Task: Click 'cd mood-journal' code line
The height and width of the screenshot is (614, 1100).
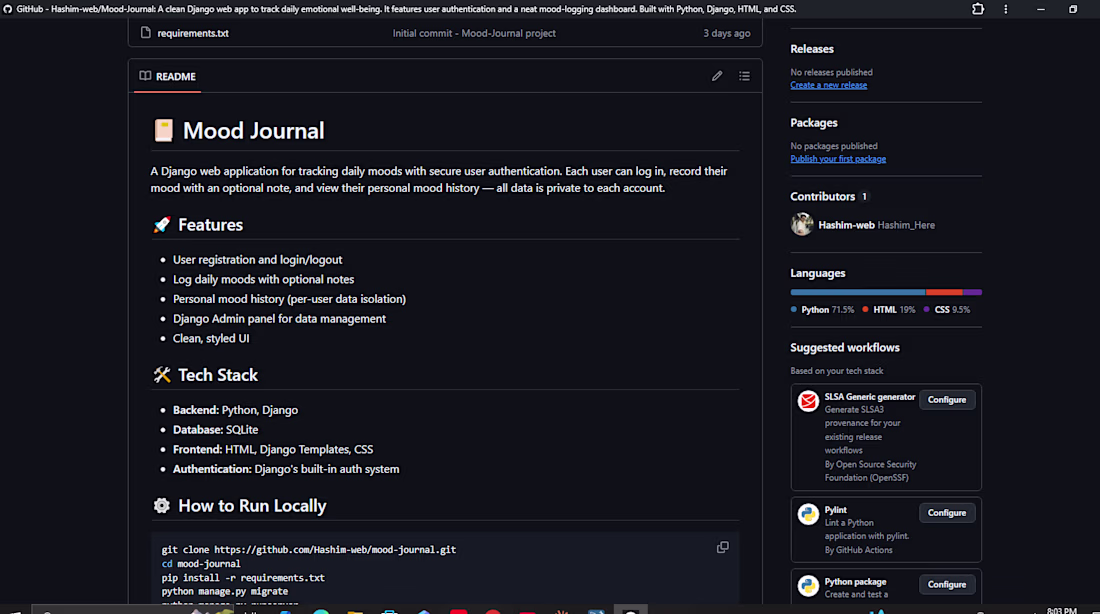Action: [x=201, y=563]
